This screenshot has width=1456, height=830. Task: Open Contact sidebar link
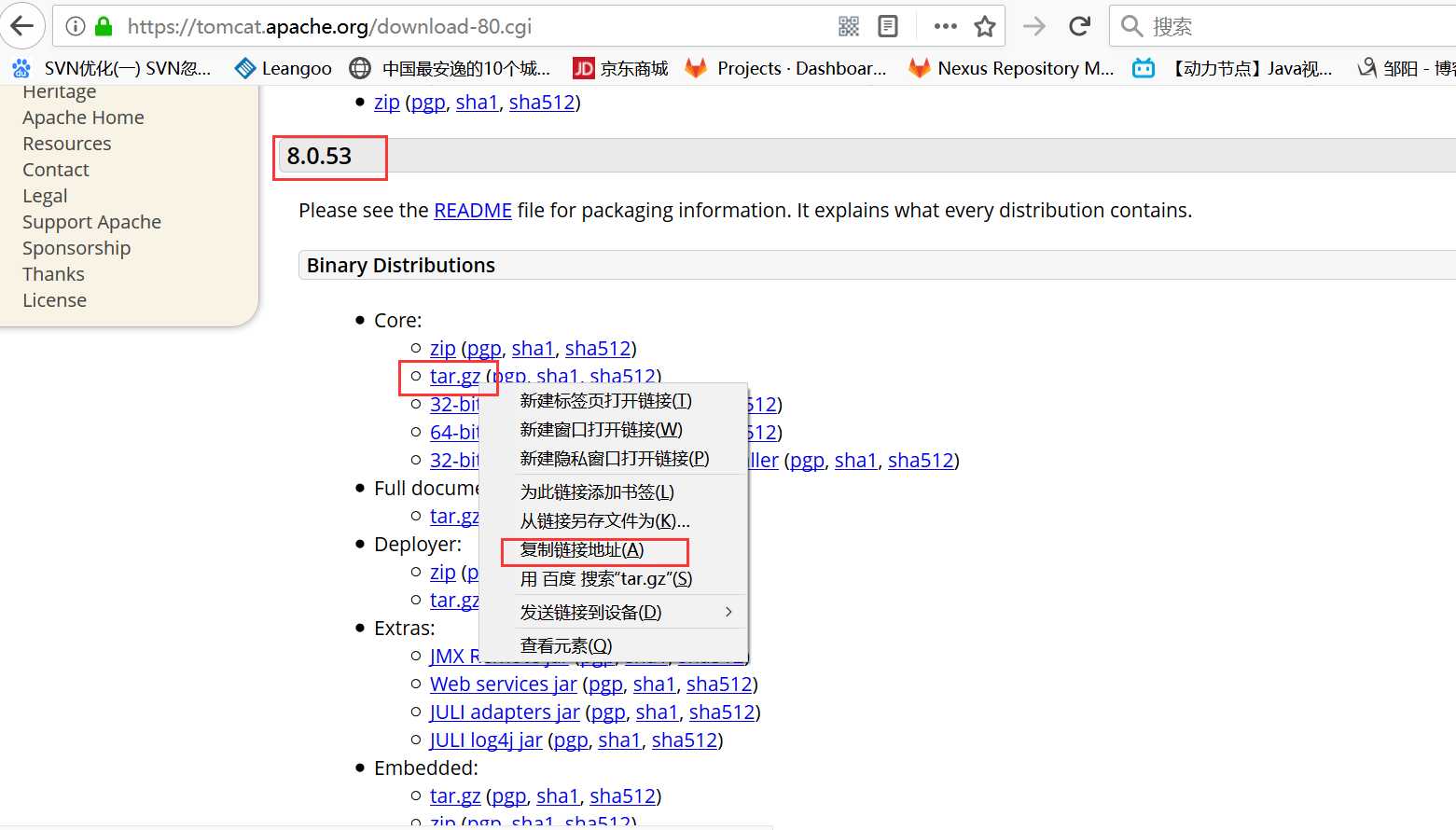(x=56, y=170)
